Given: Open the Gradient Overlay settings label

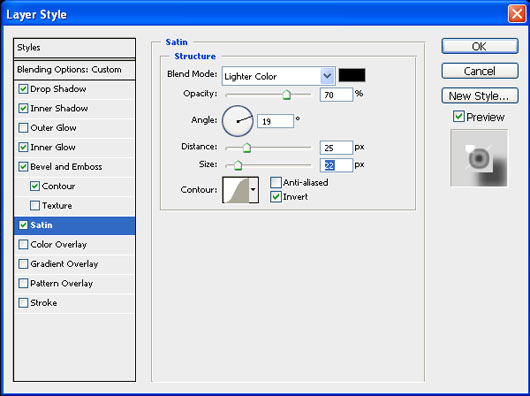Looking at the screenshot, I should coord(64,264).
